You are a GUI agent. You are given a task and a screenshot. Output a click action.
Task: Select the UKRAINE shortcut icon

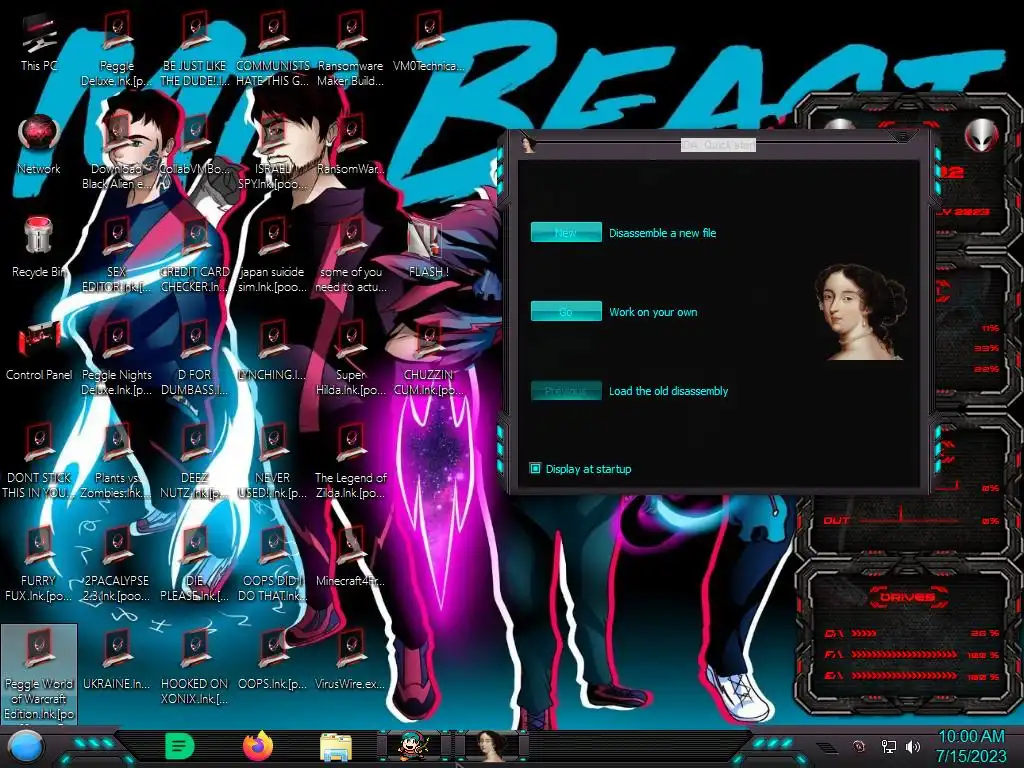click(117, 660)
